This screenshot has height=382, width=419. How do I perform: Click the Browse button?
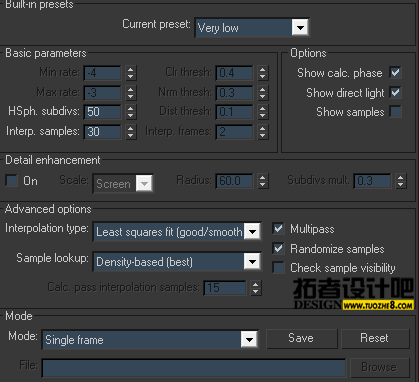(380, 367)
